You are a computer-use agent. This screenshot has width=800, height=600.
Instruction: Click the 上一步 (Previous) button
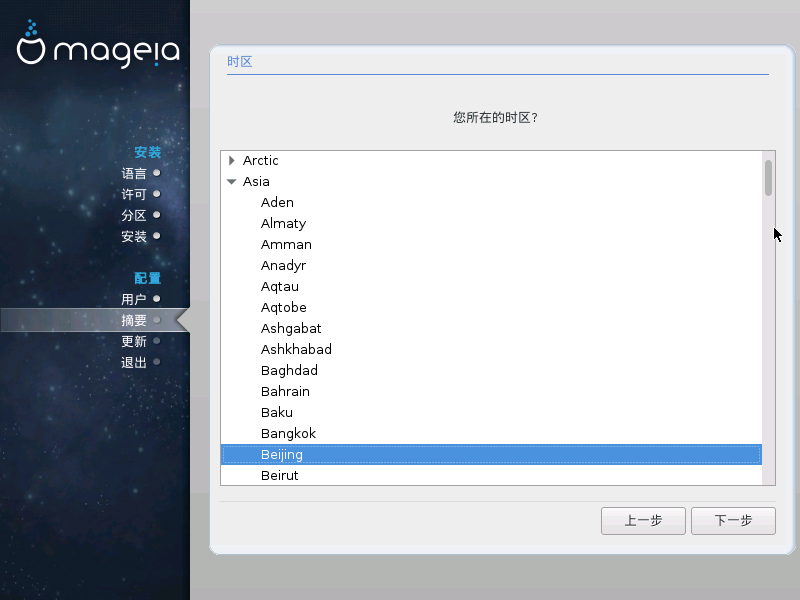tap(643, 521)
